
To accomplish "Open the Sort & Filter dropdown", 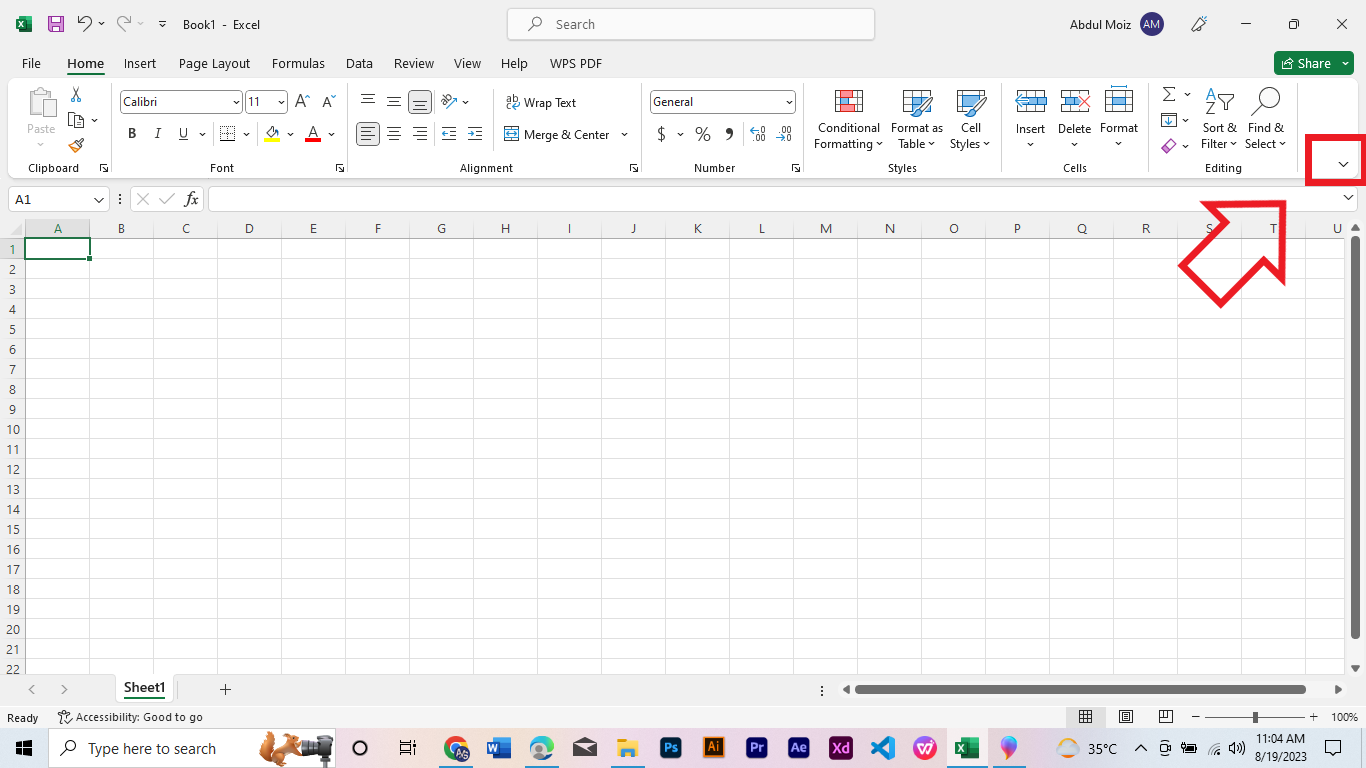I will 1219,120.
